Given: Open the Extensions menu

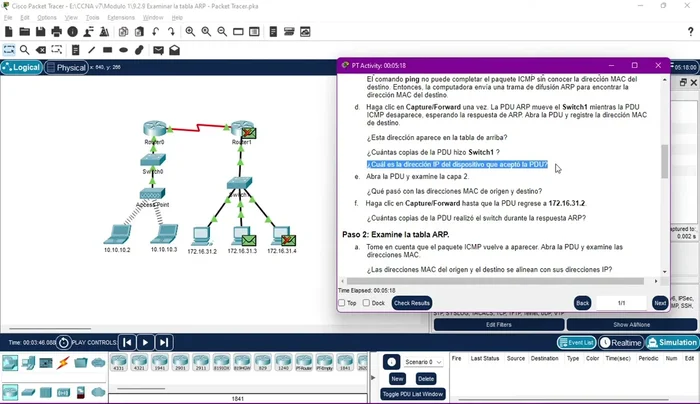Looking at the screenshot, I should click(x=121, y=18).
